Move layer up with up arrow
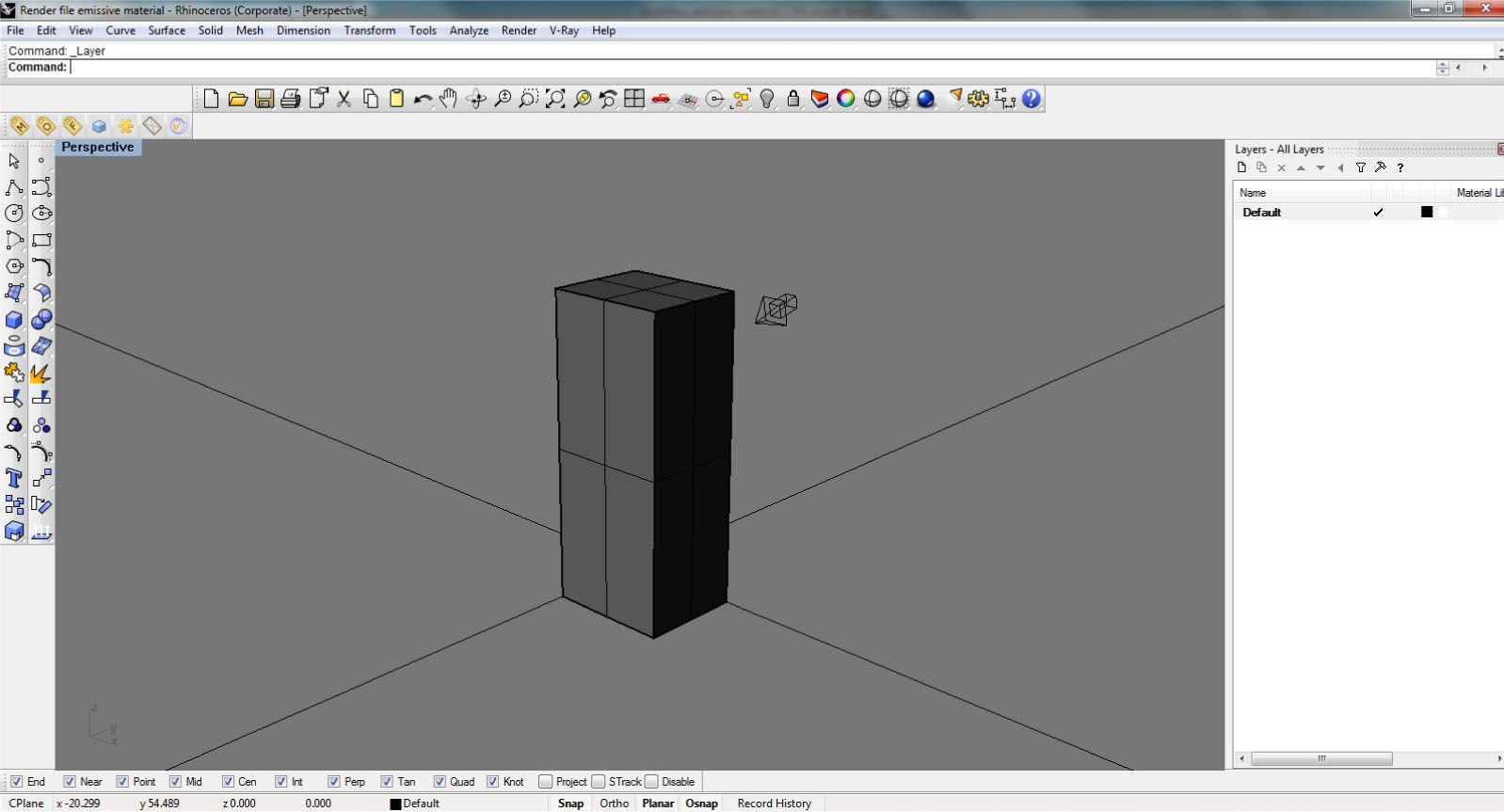This screenshot has width=1504, height=812. pyautogui.click(x=1301, y=167)
